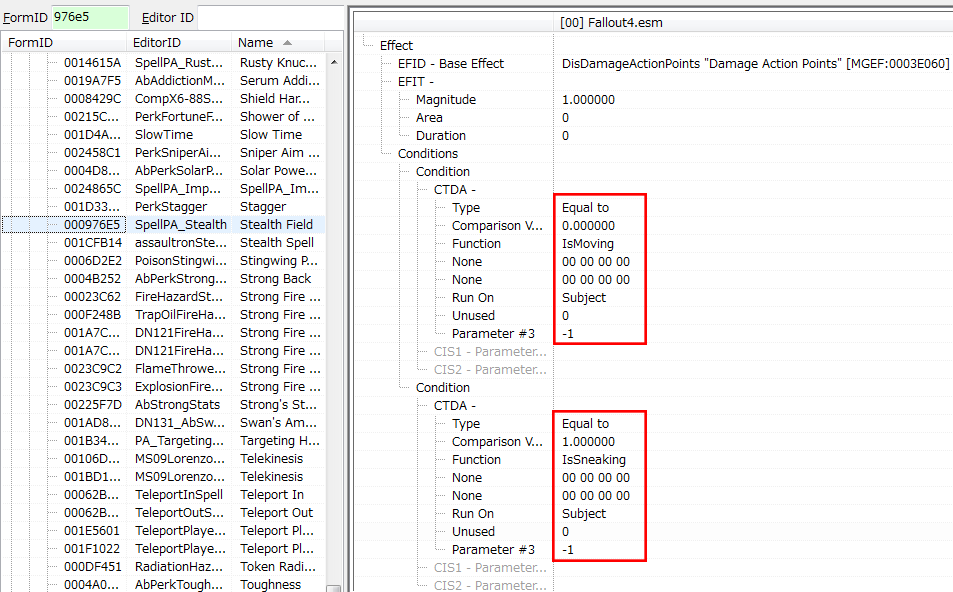Select the AbPerkSolarP Solar Power record

coord(163,170)
